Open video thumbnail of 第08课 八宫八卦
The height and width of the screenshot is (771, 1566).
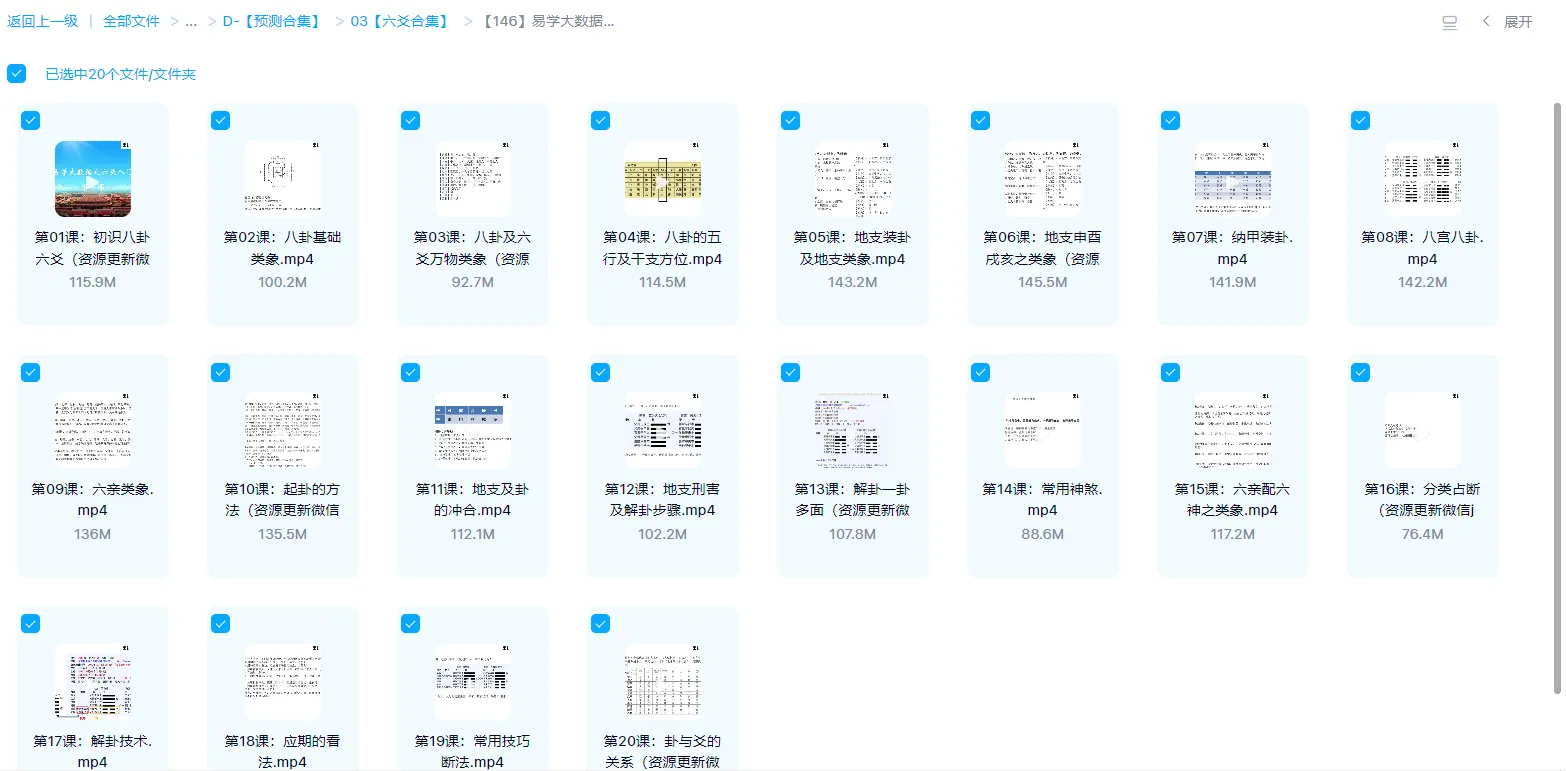click(x=1423, y=179)
